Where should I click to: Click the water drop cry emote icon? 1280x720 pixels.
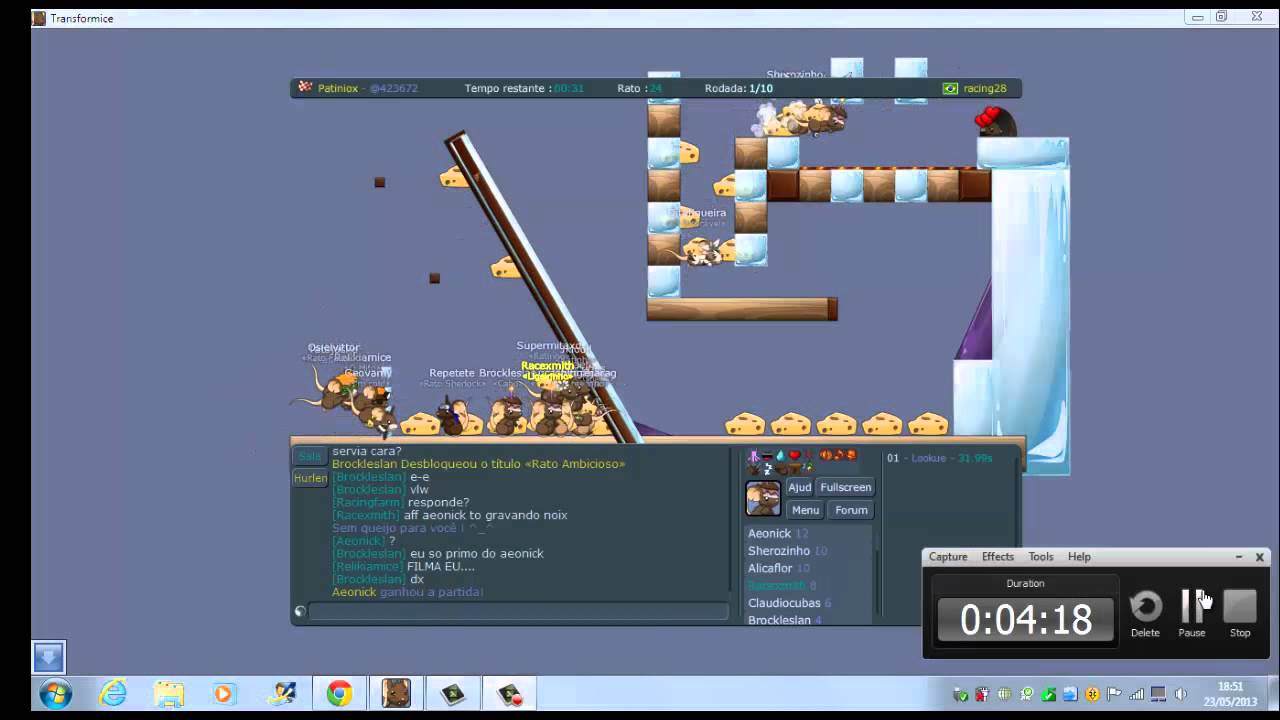(x=780, y=456)
